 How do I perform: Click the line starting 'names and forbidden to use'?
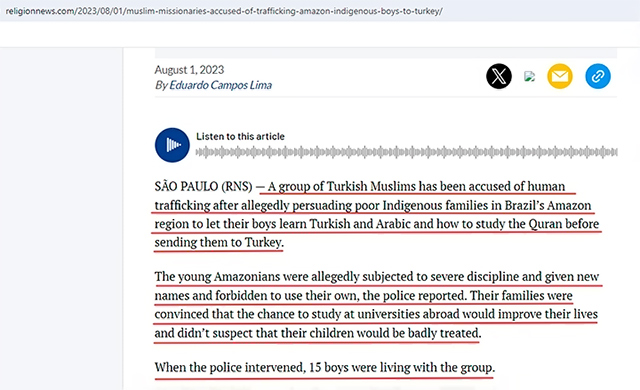364,295
